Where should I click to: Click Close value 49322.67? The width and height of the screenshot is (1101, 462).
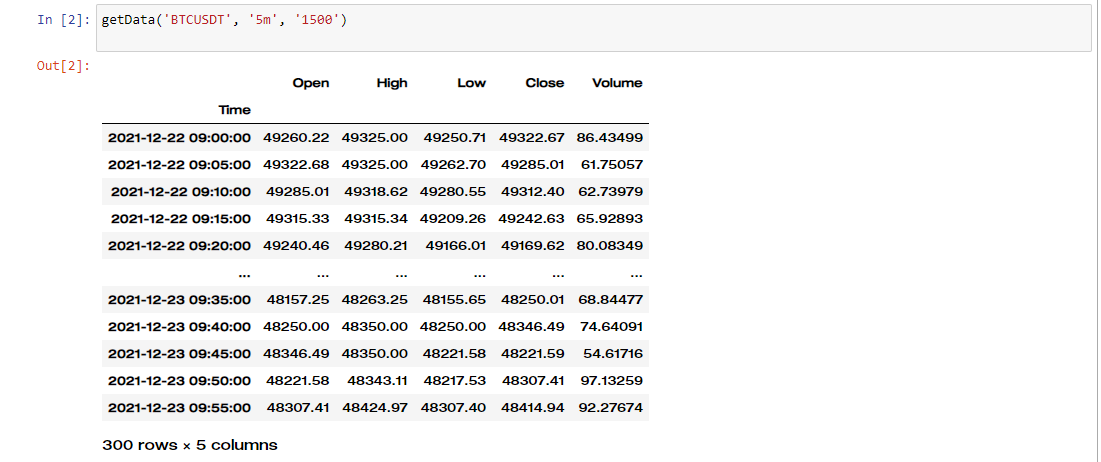532,138
